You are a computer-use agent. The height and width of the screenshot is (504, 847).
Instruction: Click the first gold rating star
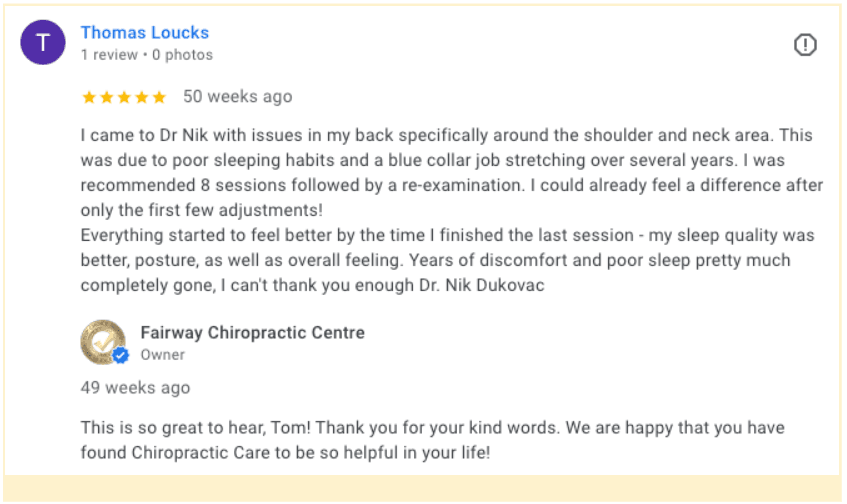pyautogui.click(x=89, y=97)
